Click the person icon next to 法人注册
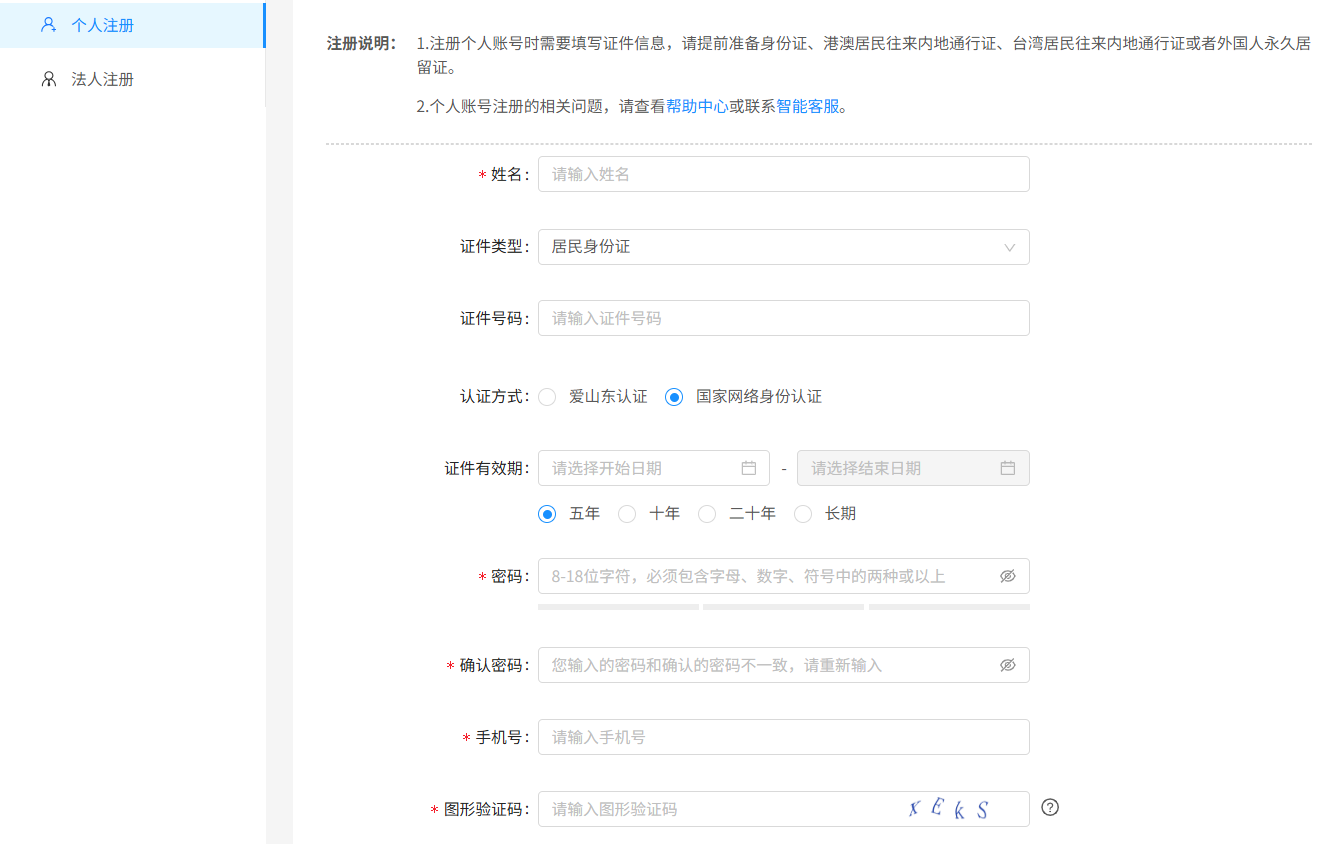 (x=48, y=79)
